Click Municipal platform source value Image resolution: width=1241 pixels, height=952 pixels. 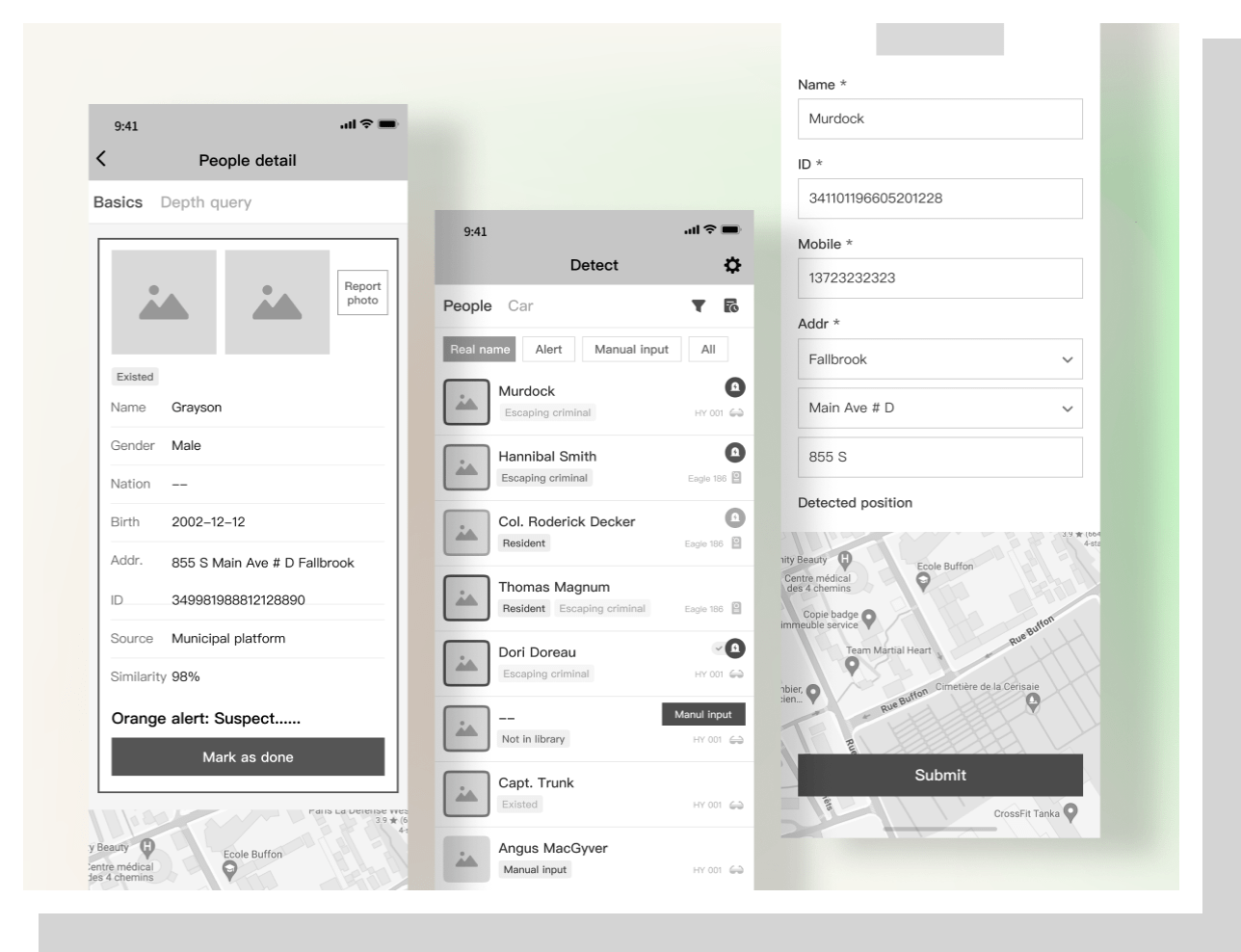(228, 639)
